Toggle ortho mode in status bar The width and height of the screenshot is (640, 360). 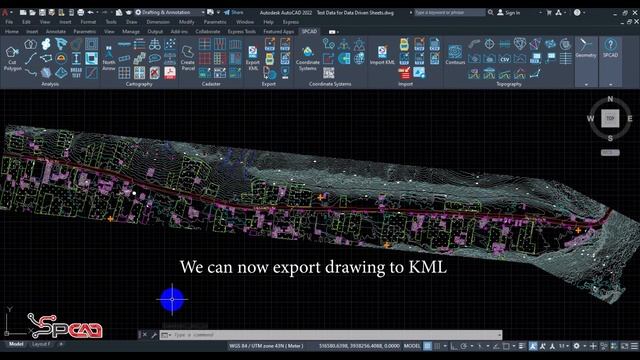tap(454, 346)
